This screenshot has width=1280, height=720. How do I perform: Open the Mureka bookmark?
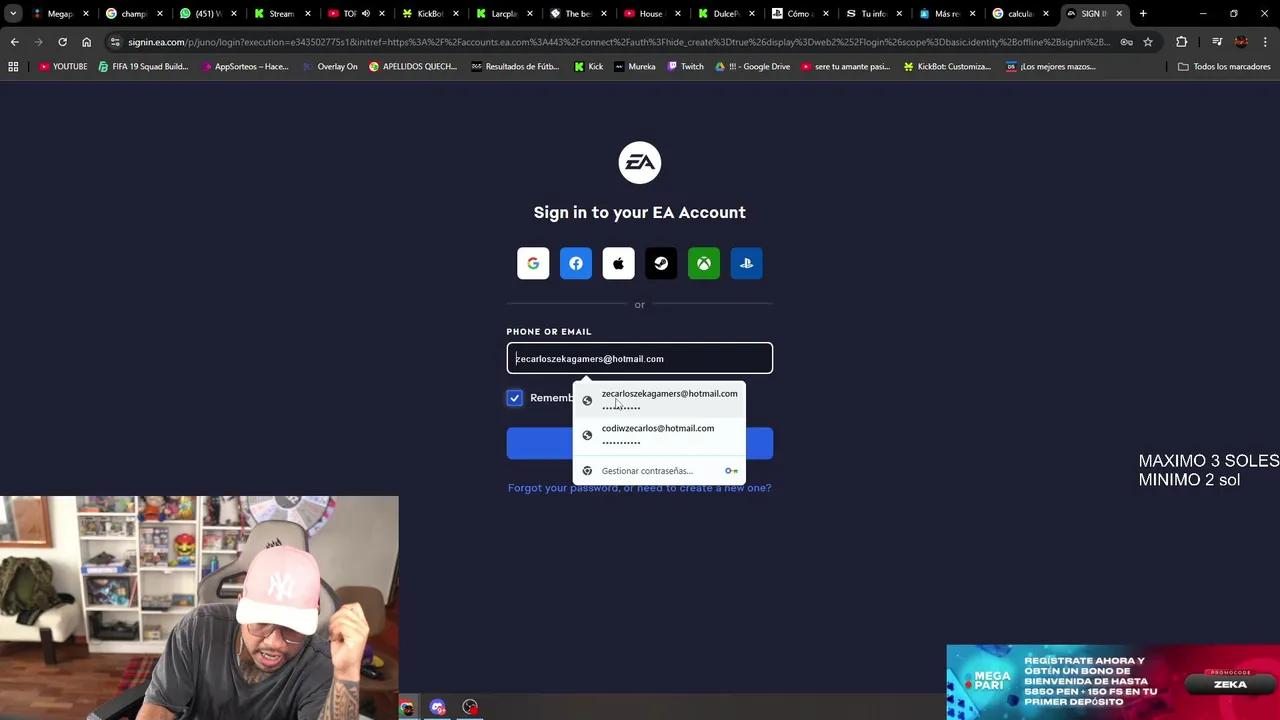tap(635, 66)
